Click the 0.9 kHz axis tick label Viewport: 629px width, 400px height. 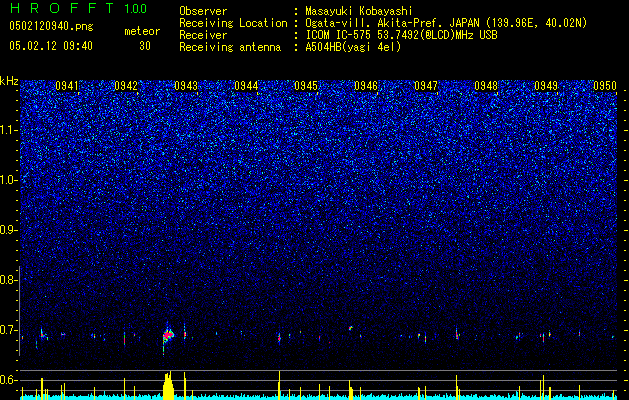(x=9, y=230)
